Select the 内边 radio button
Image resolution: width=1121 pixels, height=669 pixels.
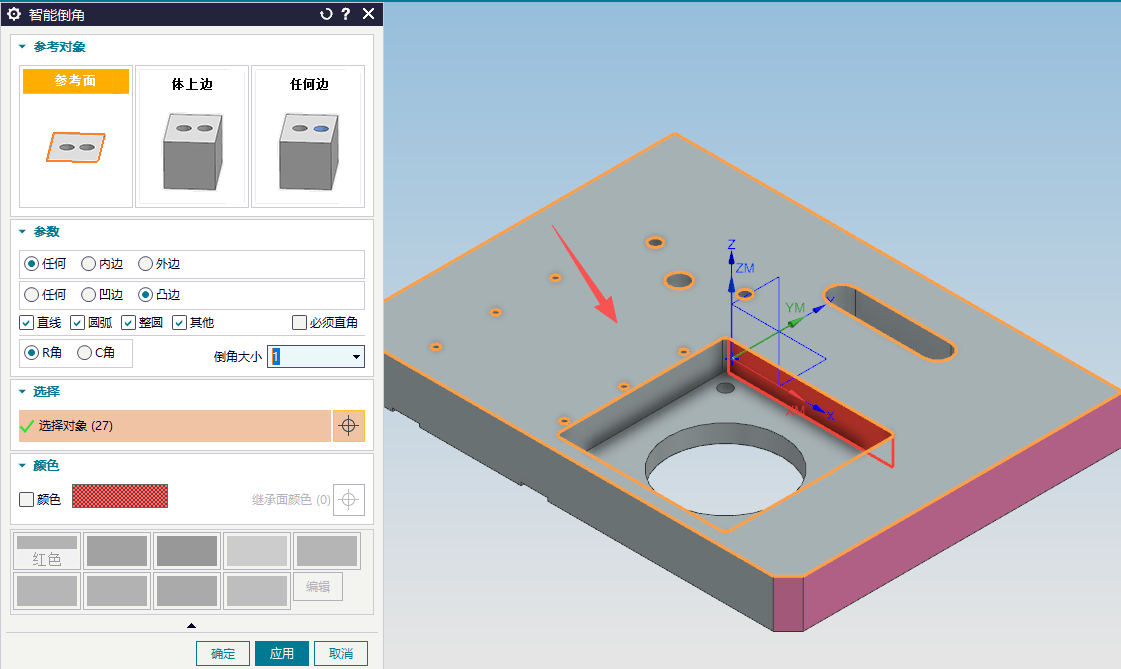(x=89, y=264)
